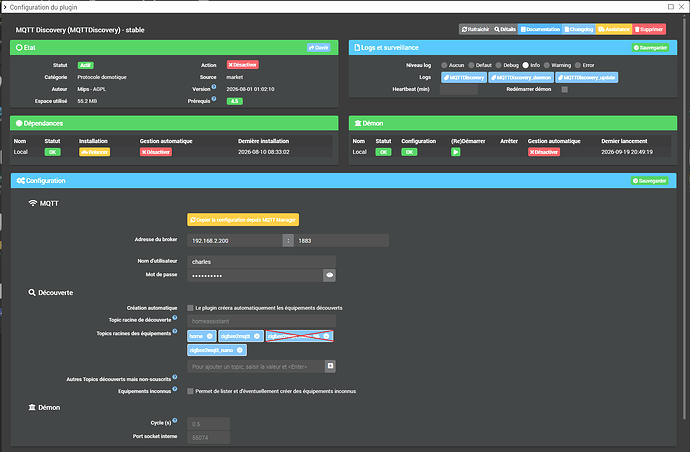690x452 pixels.
Task: Click the Ouvrir button in Etat panel
Action: 319,48
